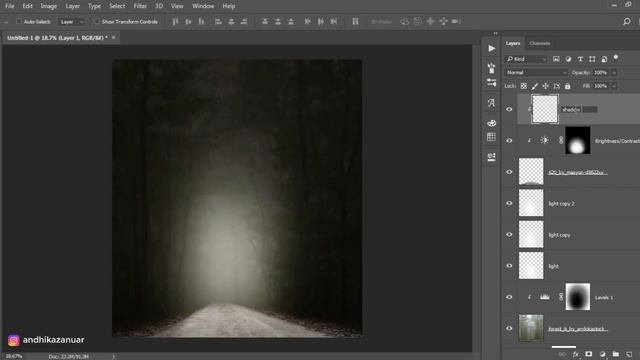This screenshot has width=640, height=360.
Task: Toggle visibility of Levels 1 layer
Action: [509, 297]
